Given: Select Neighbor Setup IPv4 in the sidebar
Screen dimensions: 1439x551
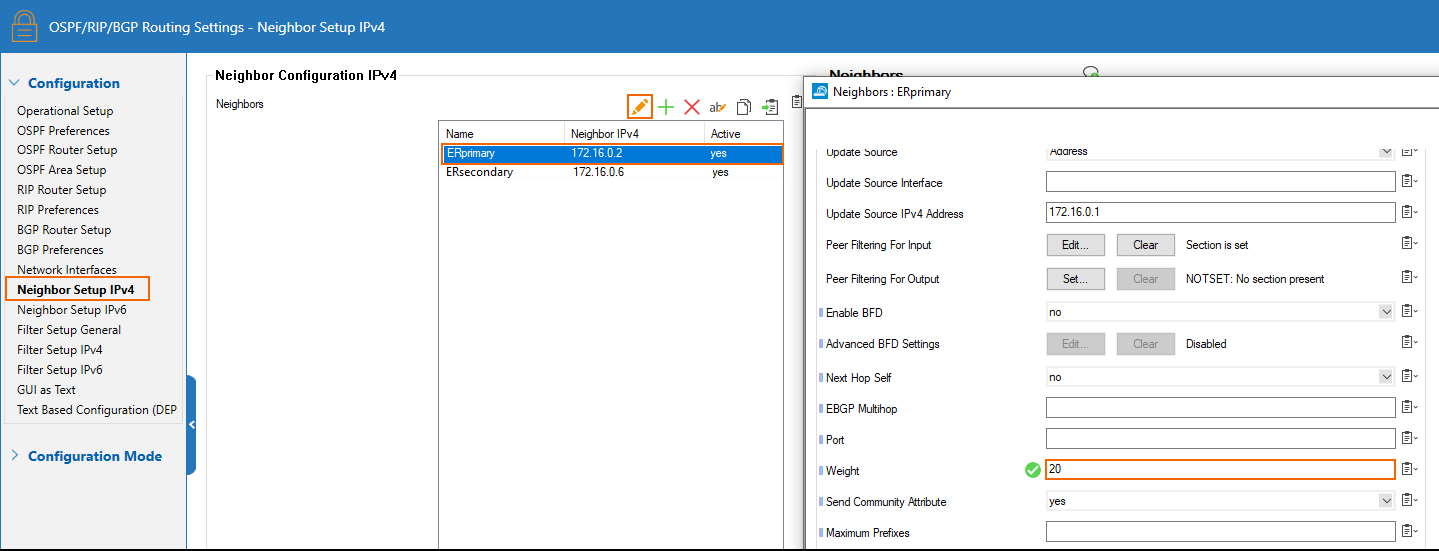Looking at the screenshot, I should pos(76,289).
